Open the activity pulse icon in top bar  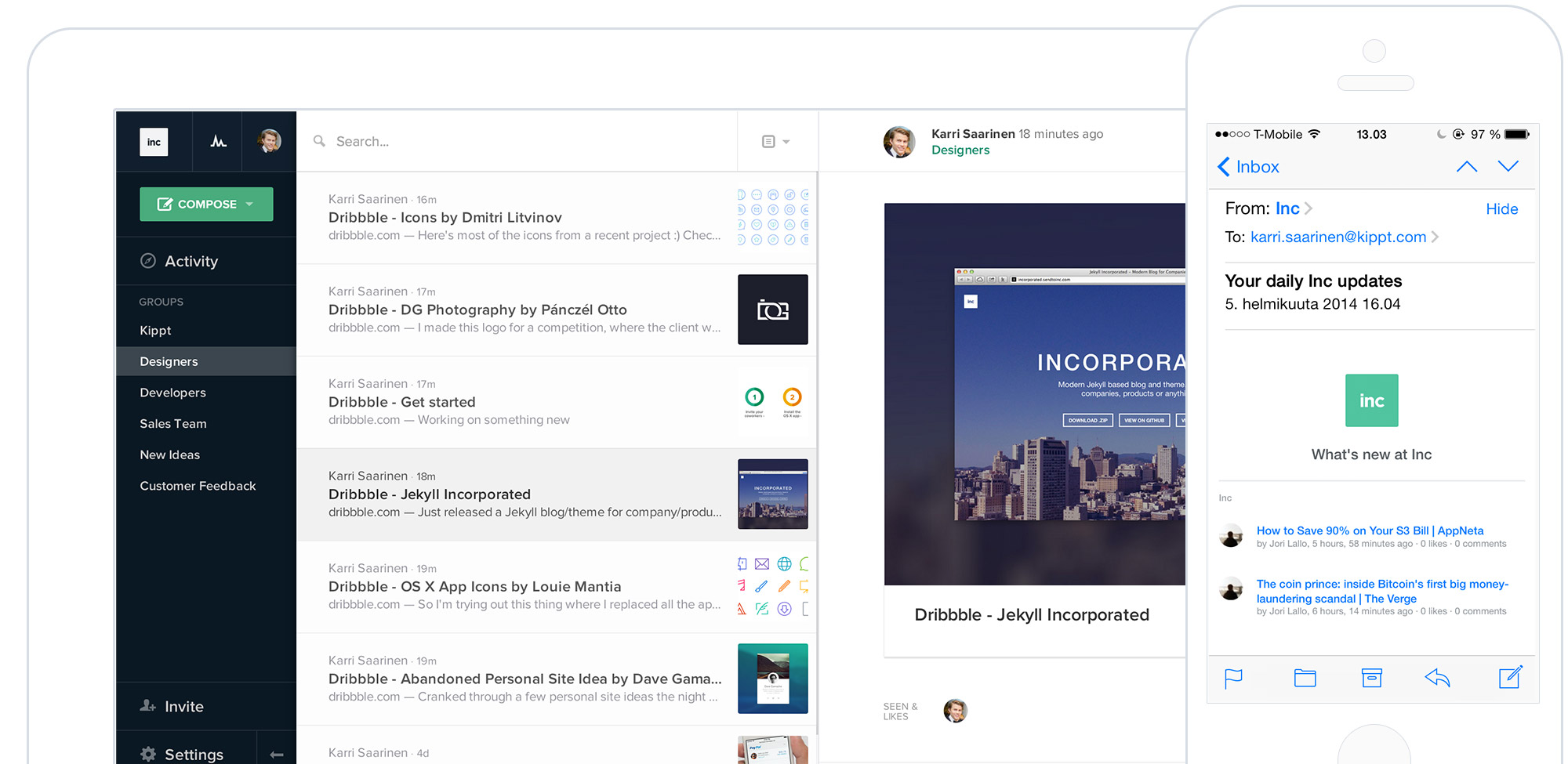tap(218, 141)
